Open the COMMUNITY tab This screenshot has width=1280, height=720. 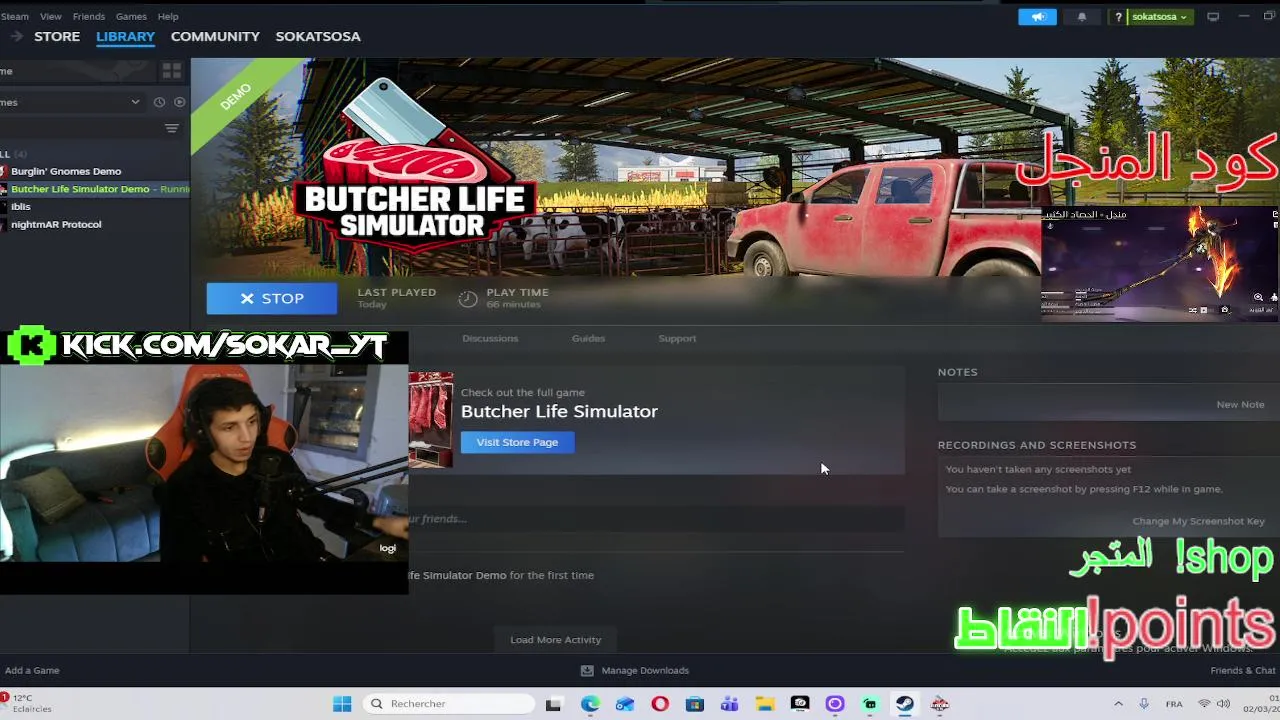(x=215, y=36)
